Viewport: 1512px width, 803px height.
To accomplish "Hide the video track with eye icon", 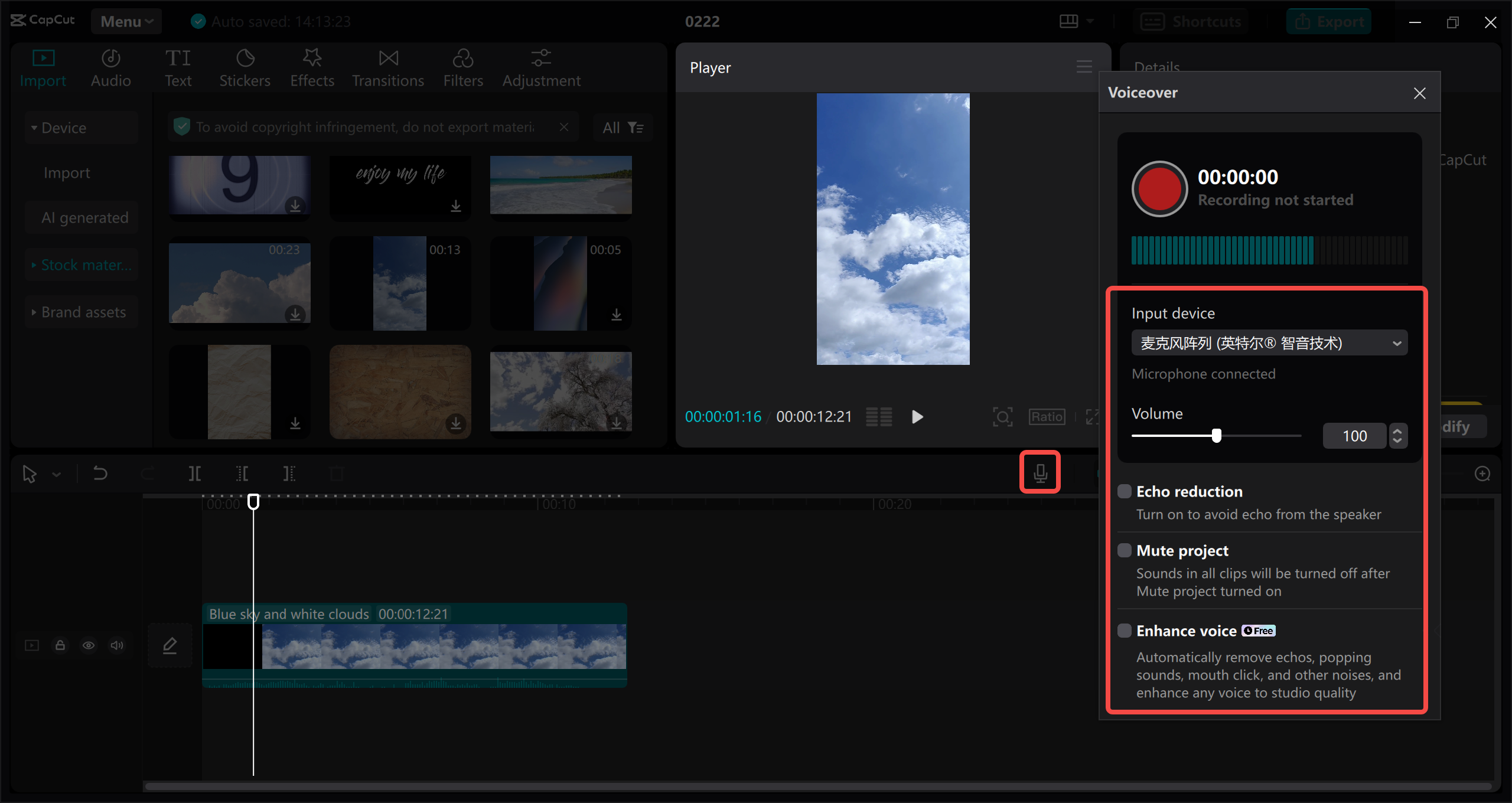I will point(89,645).
